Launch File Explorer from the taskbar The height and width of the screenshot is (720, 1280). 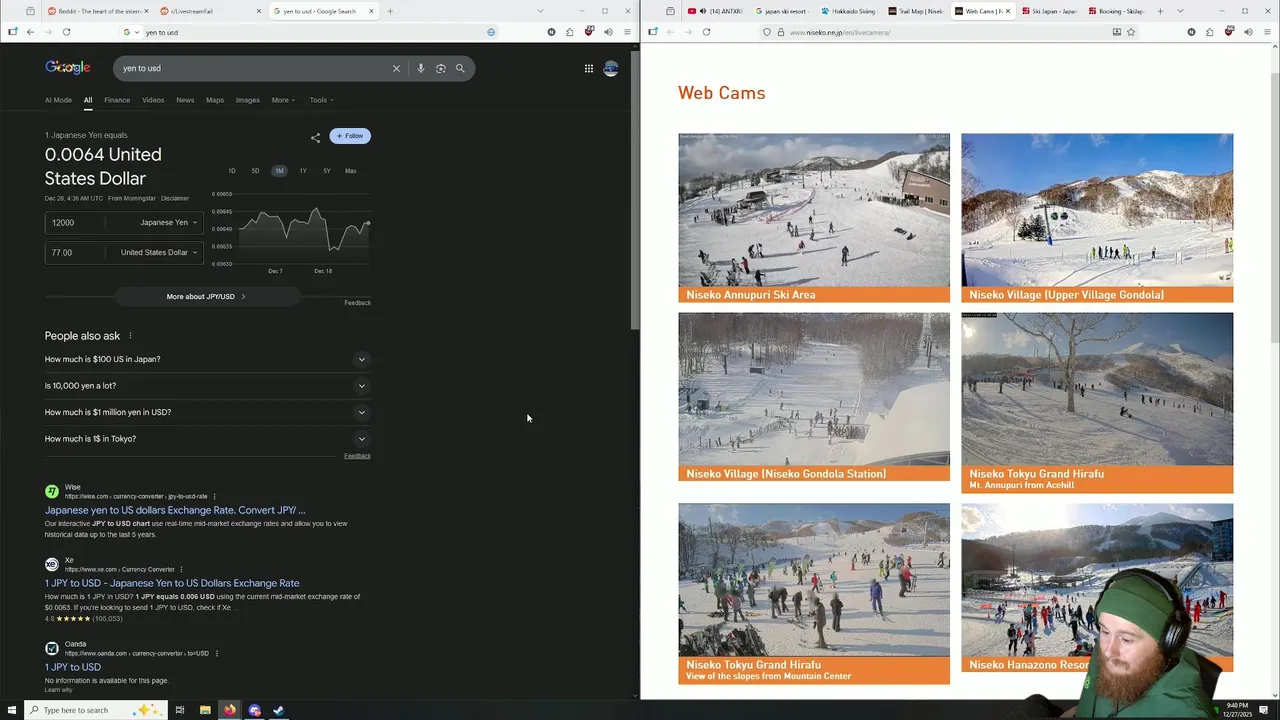point(205,710)
